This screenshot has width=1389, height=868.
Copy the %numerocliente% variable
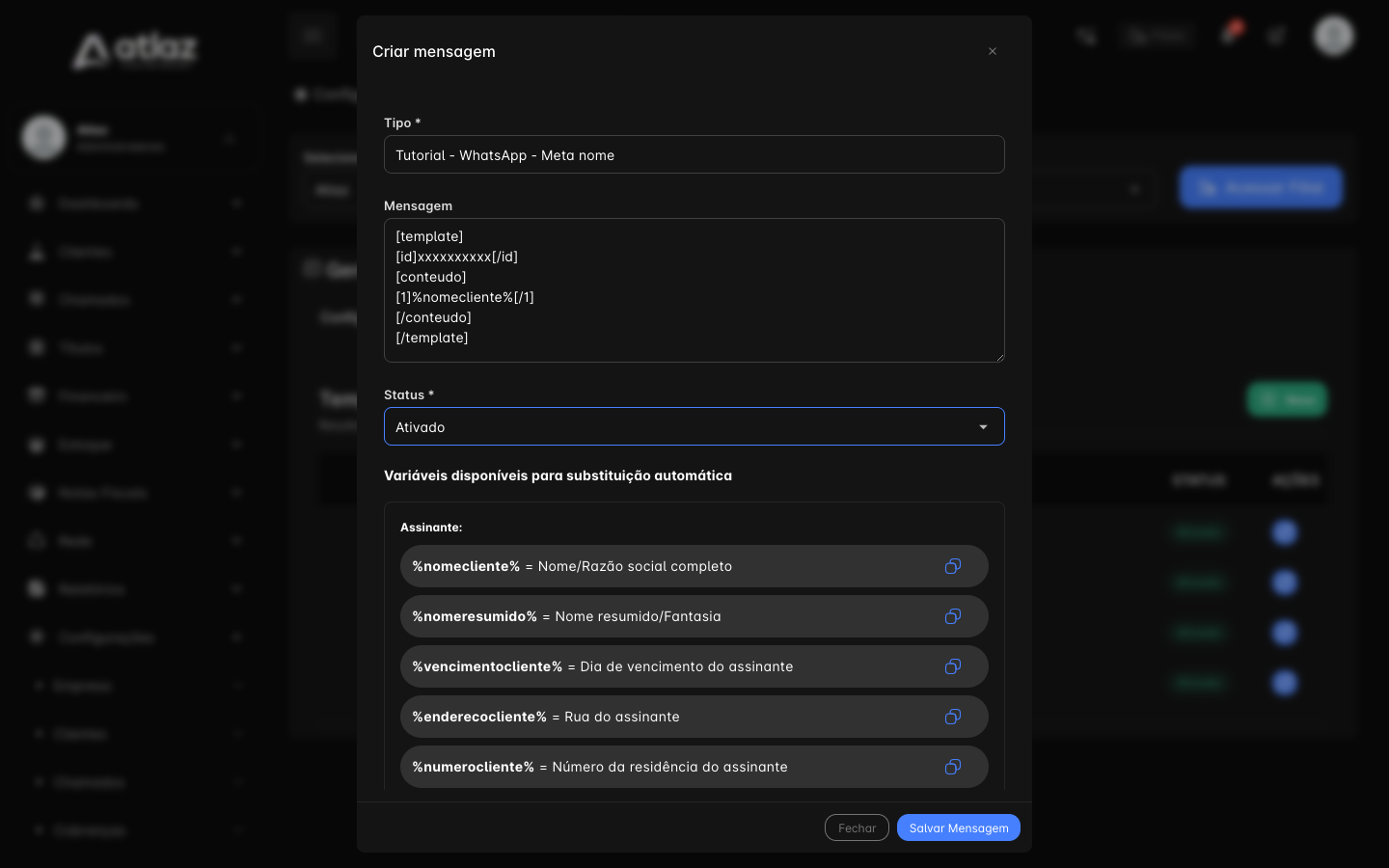953,767
